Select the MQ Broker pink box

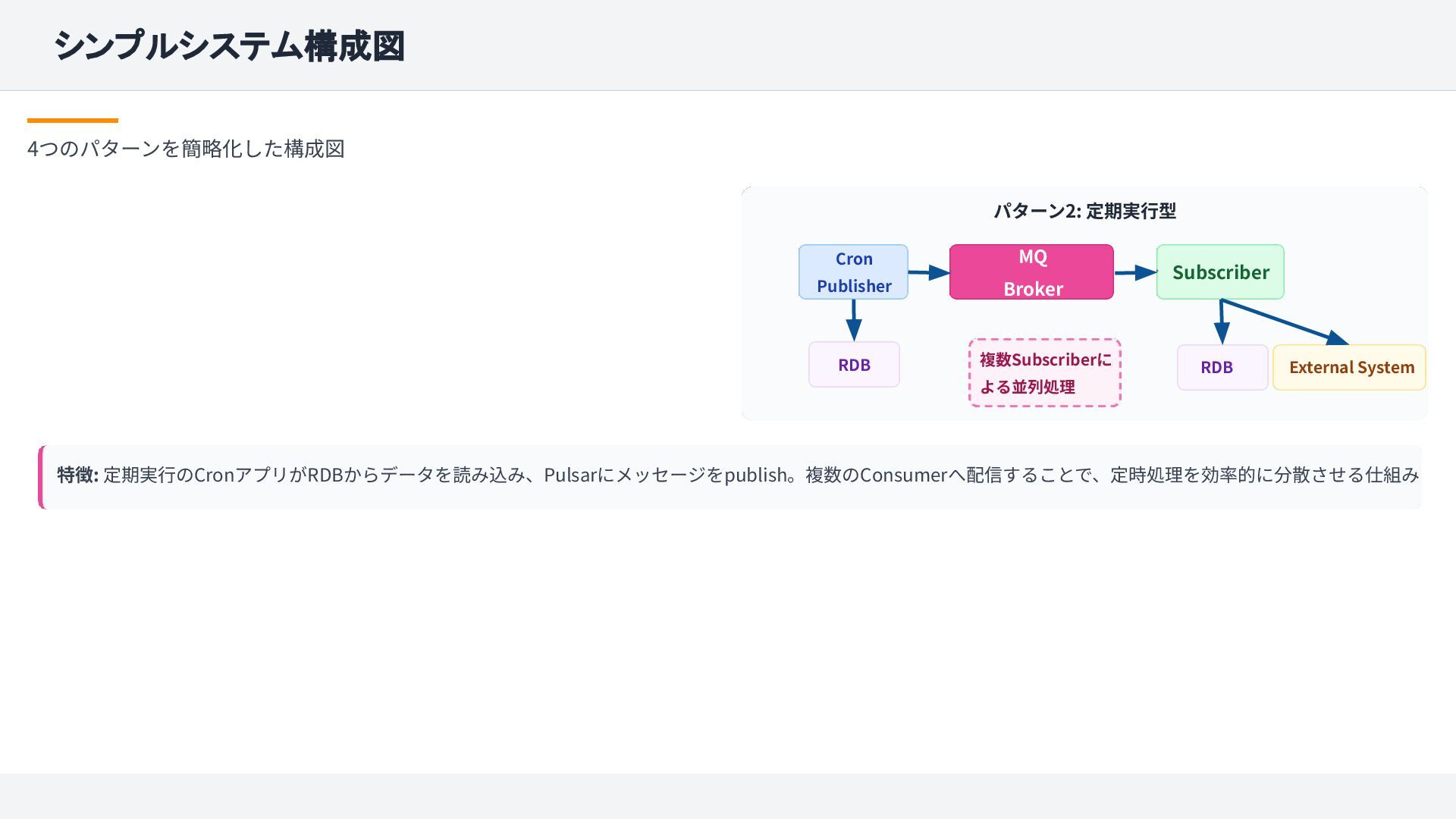tap(1031, 271)
